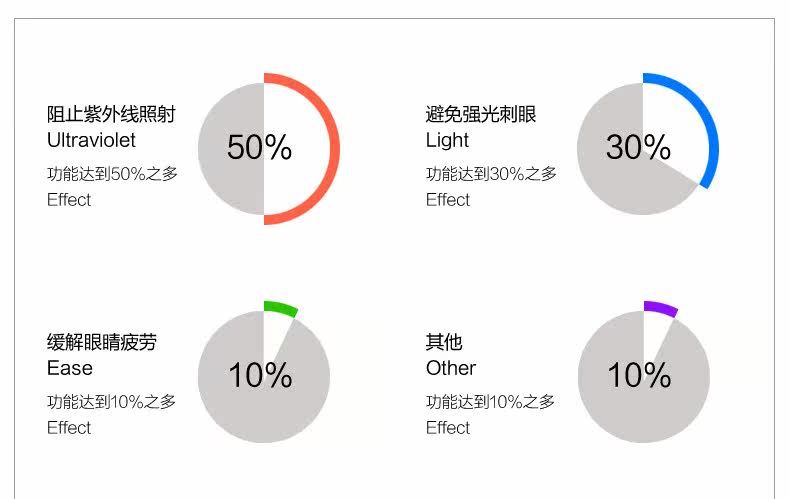Click the "避免强光刺眼" heading

click(481, 115)
